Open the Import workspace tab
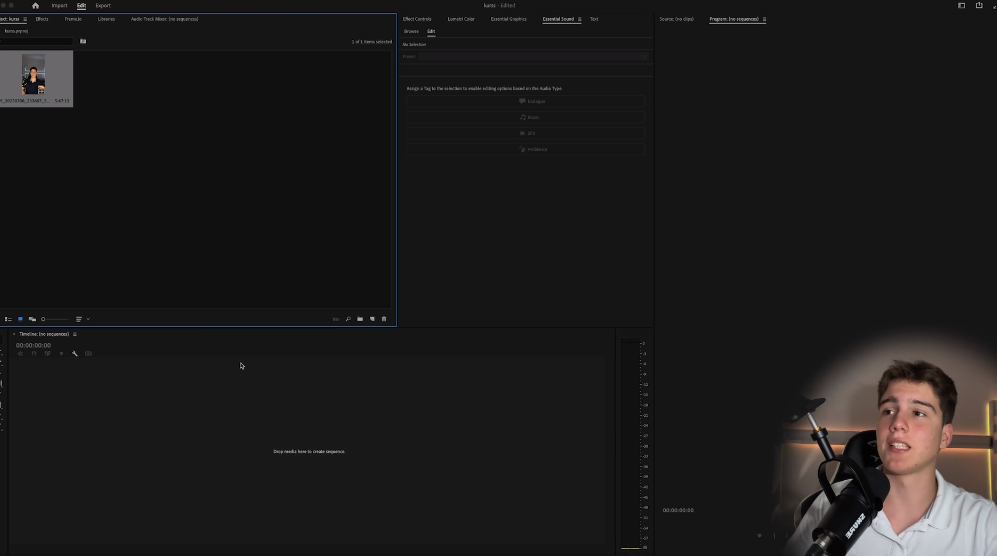 click(x=59, y=6)
